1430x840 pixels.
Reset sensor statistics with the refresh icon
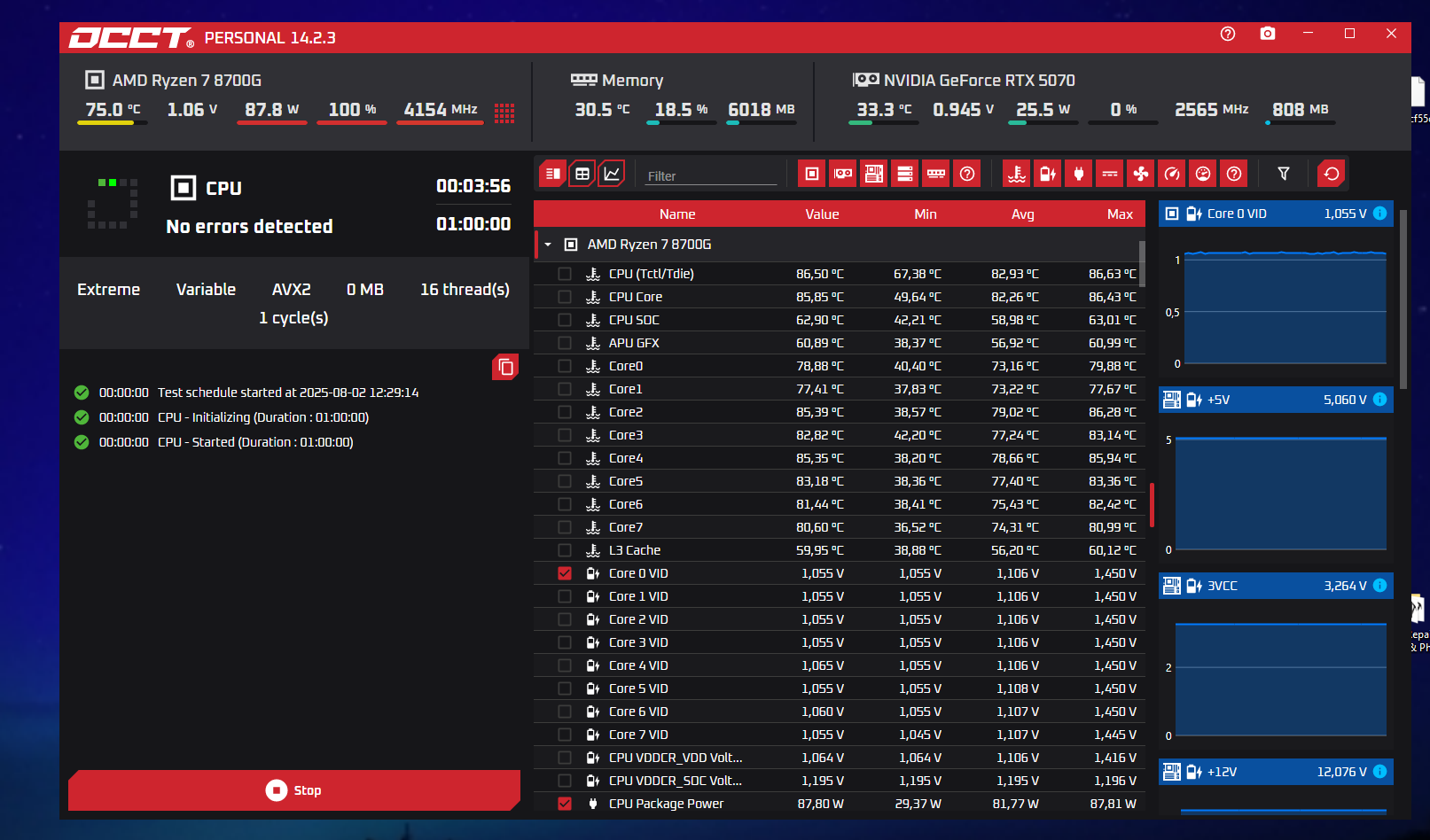pos(1331,174)
